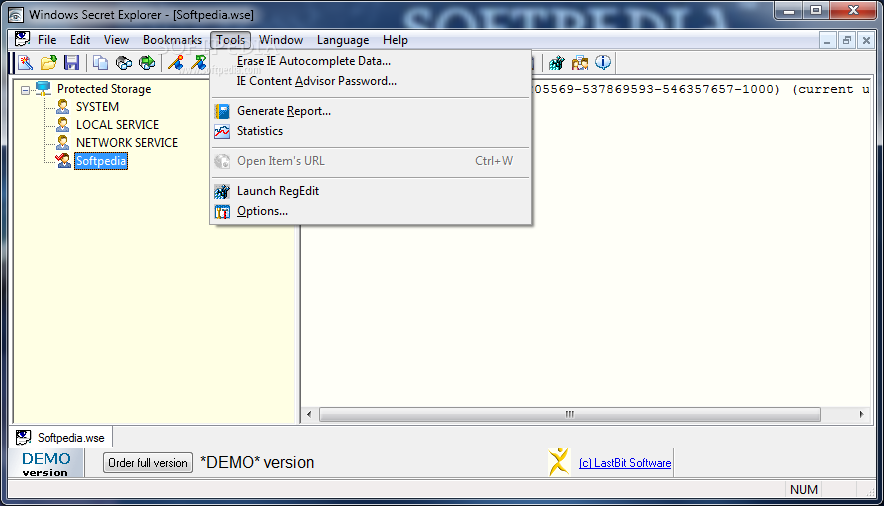
Task: Click the Softpedia.wse tab icon
Action: click(x=23, y=437)
